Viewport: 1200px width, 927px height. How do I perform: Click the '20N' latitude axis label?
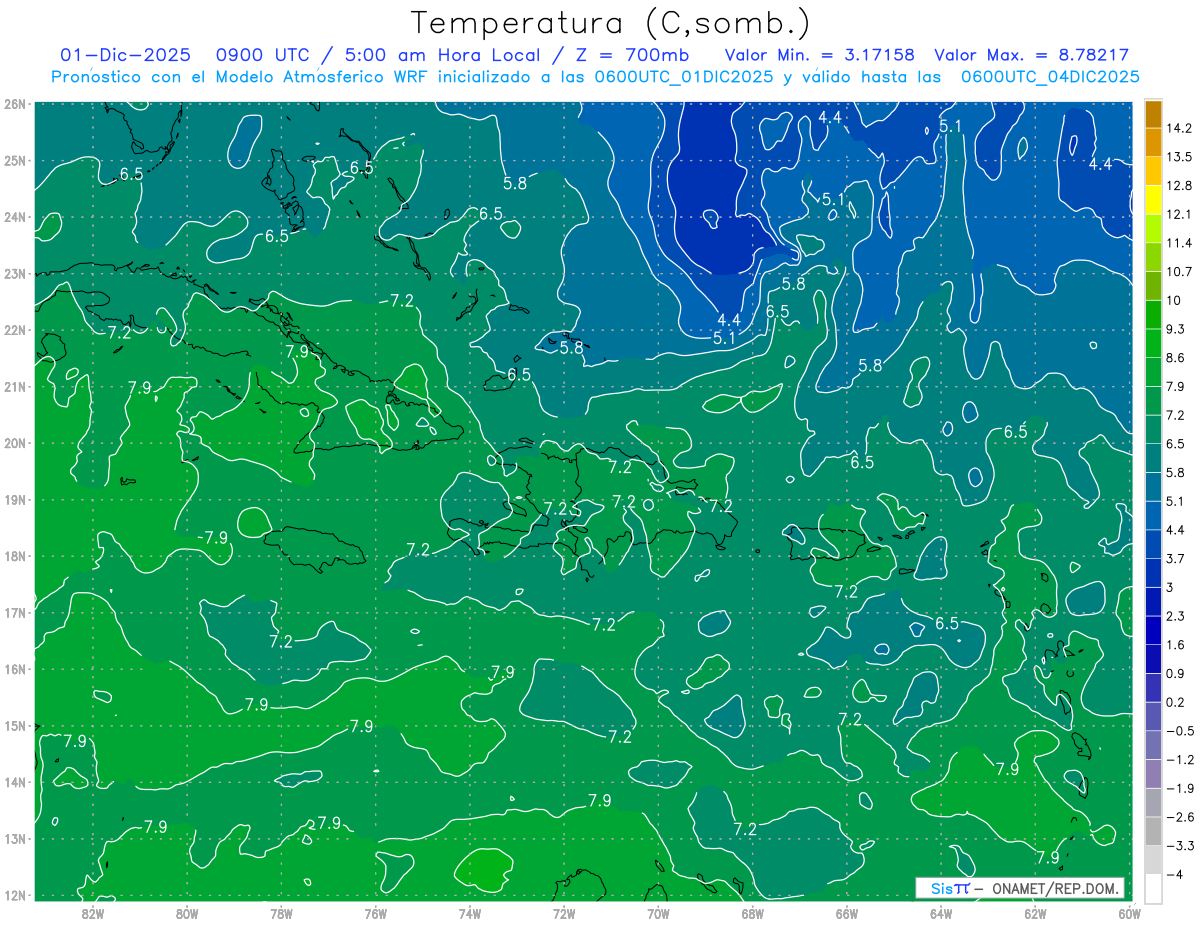[x=14, y=443]
